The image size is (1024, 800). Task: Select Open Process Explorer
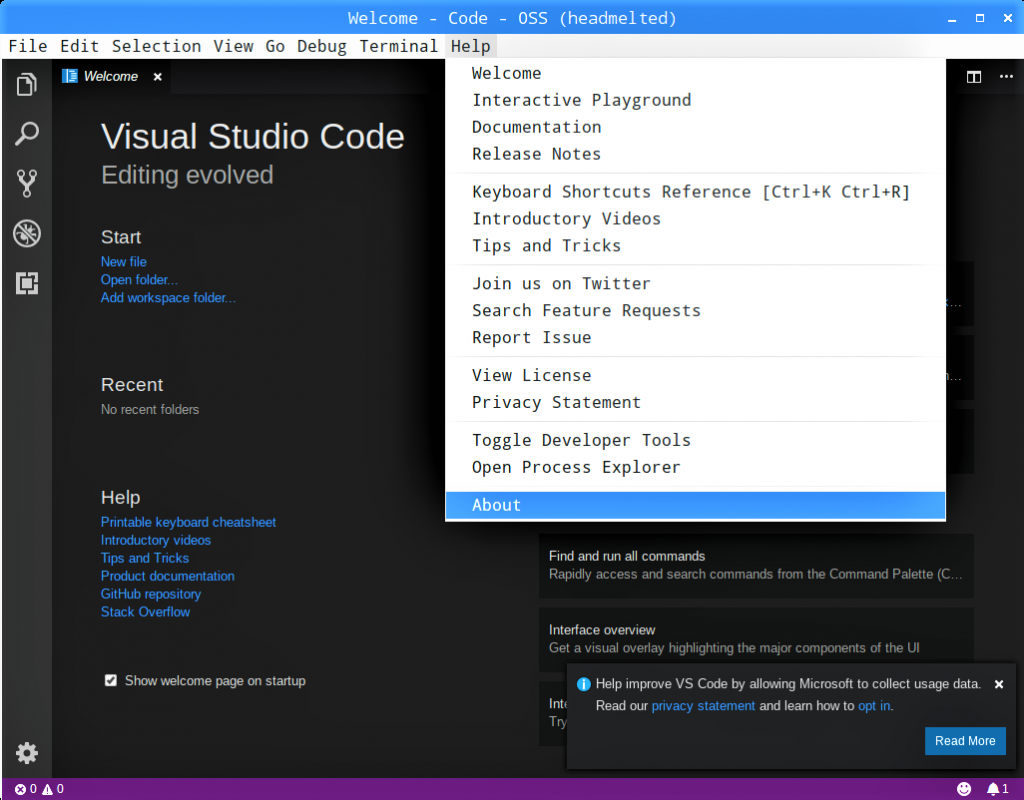695,468
